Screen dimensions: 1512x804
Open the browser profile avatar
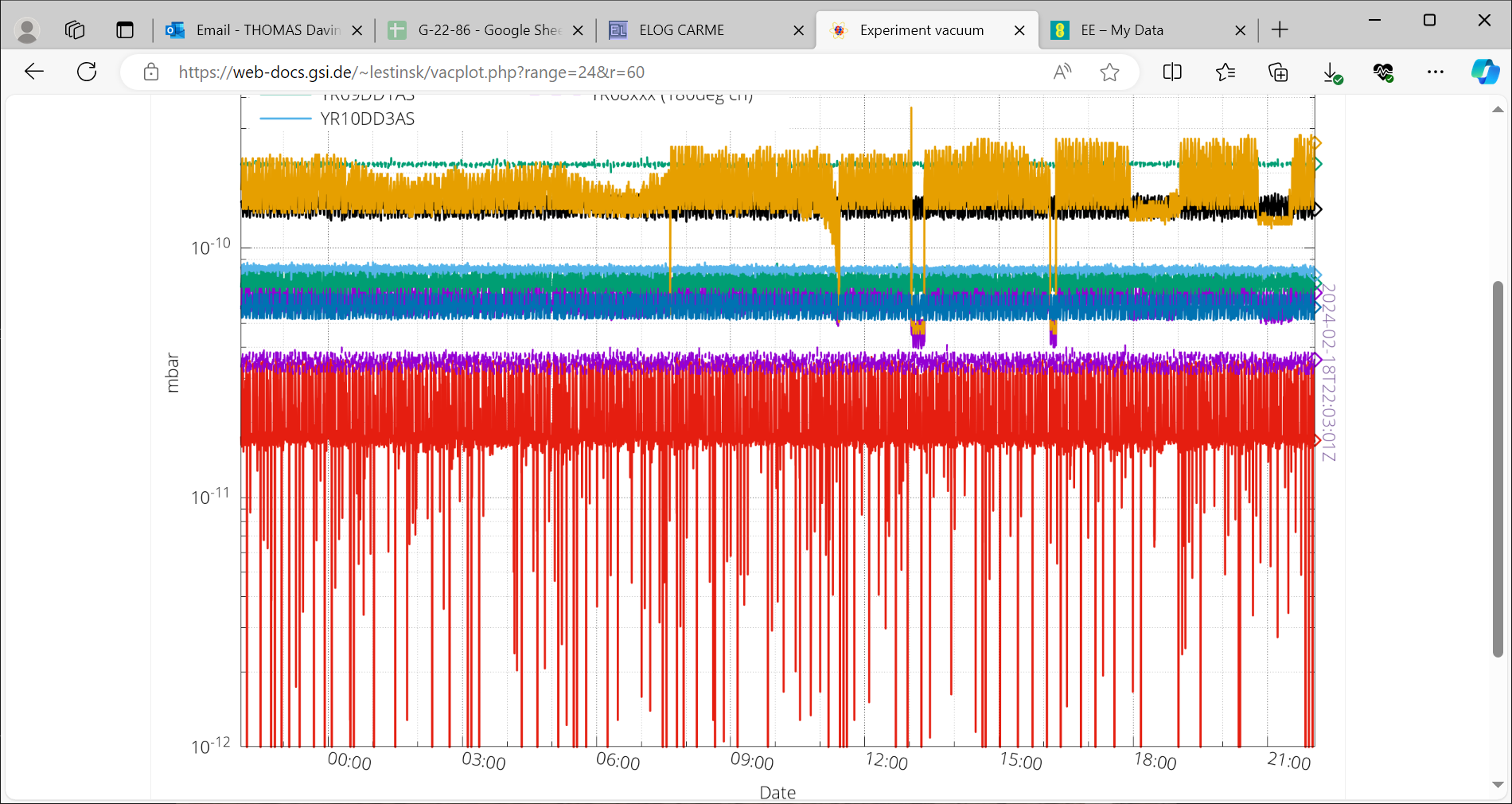coord(28,30)
